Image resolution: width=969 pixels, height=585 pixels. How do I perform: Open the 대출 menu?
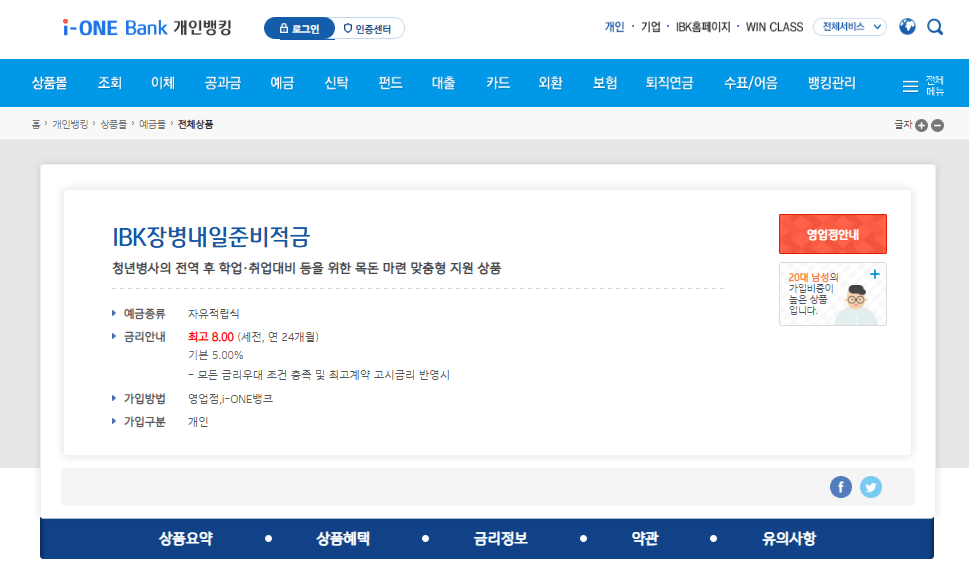[443, 83]
